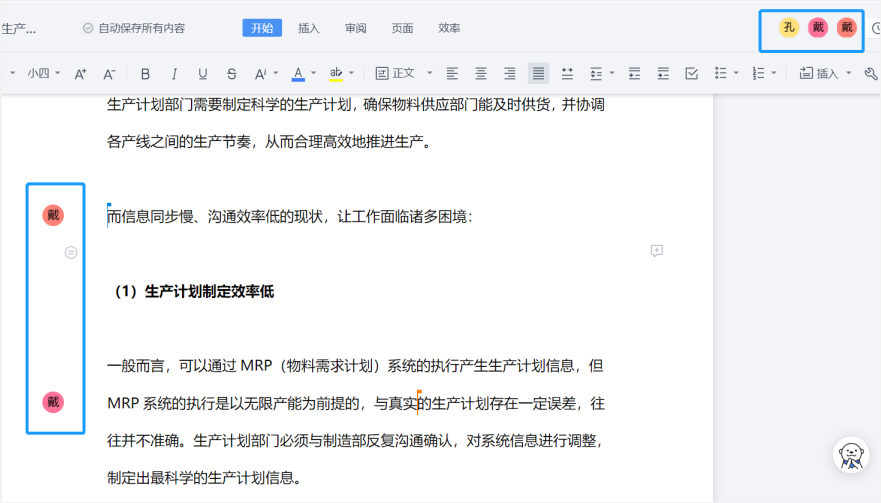
Task: Click the document title 生产...
Action: [x=19, y=29]
